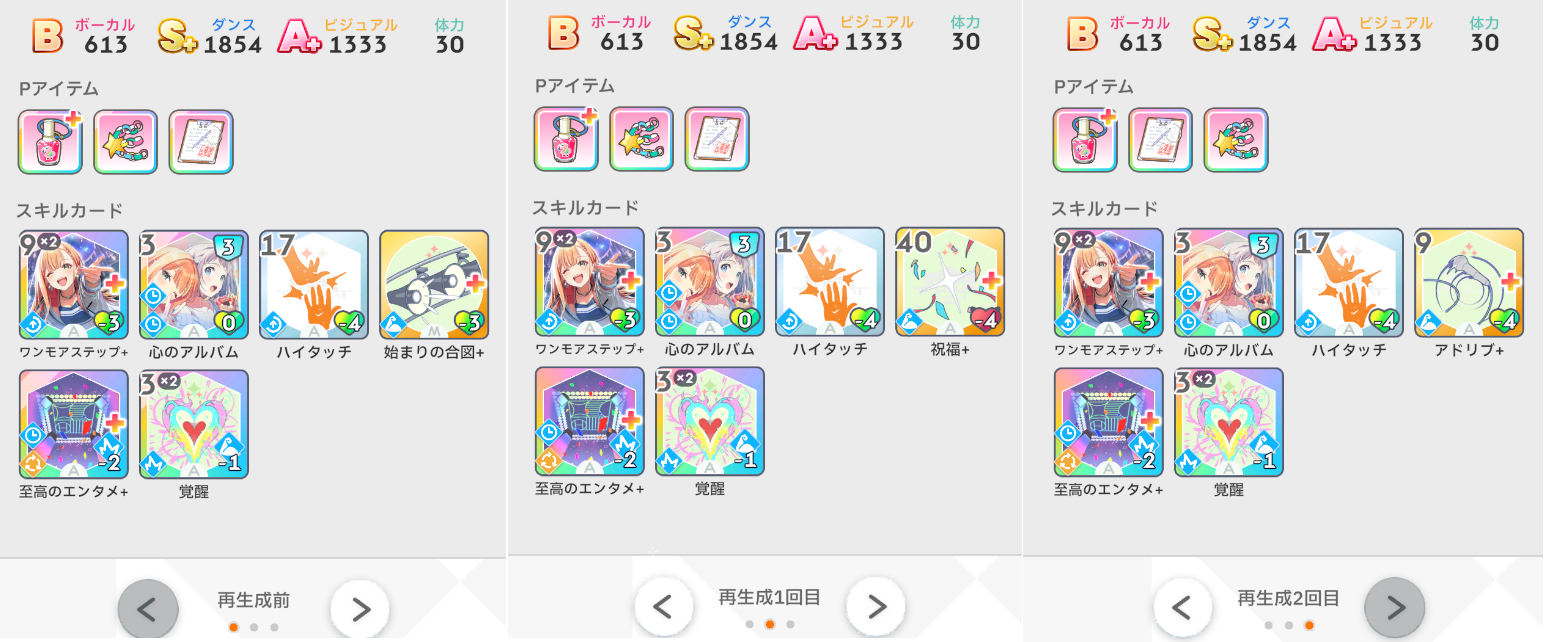1544x642 pixels.
Task: Tap 覚醒 card in 再生成1回目 panel
Action: (710, 421)
